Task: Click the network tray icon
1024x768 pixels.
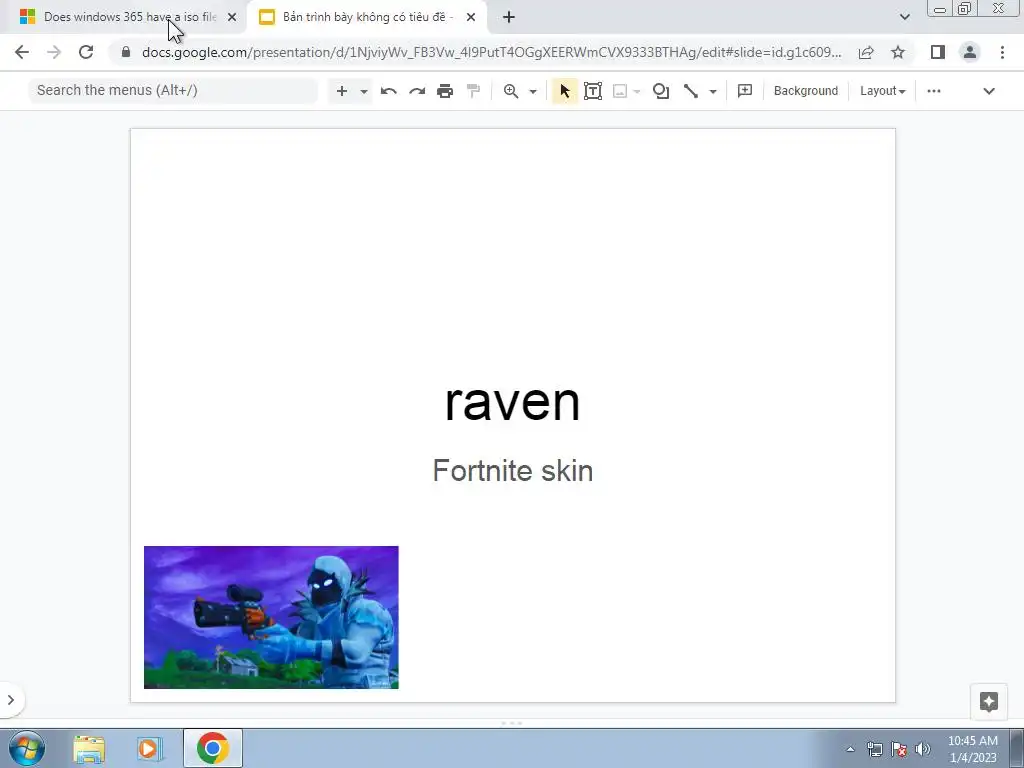Action: [874, 749]
